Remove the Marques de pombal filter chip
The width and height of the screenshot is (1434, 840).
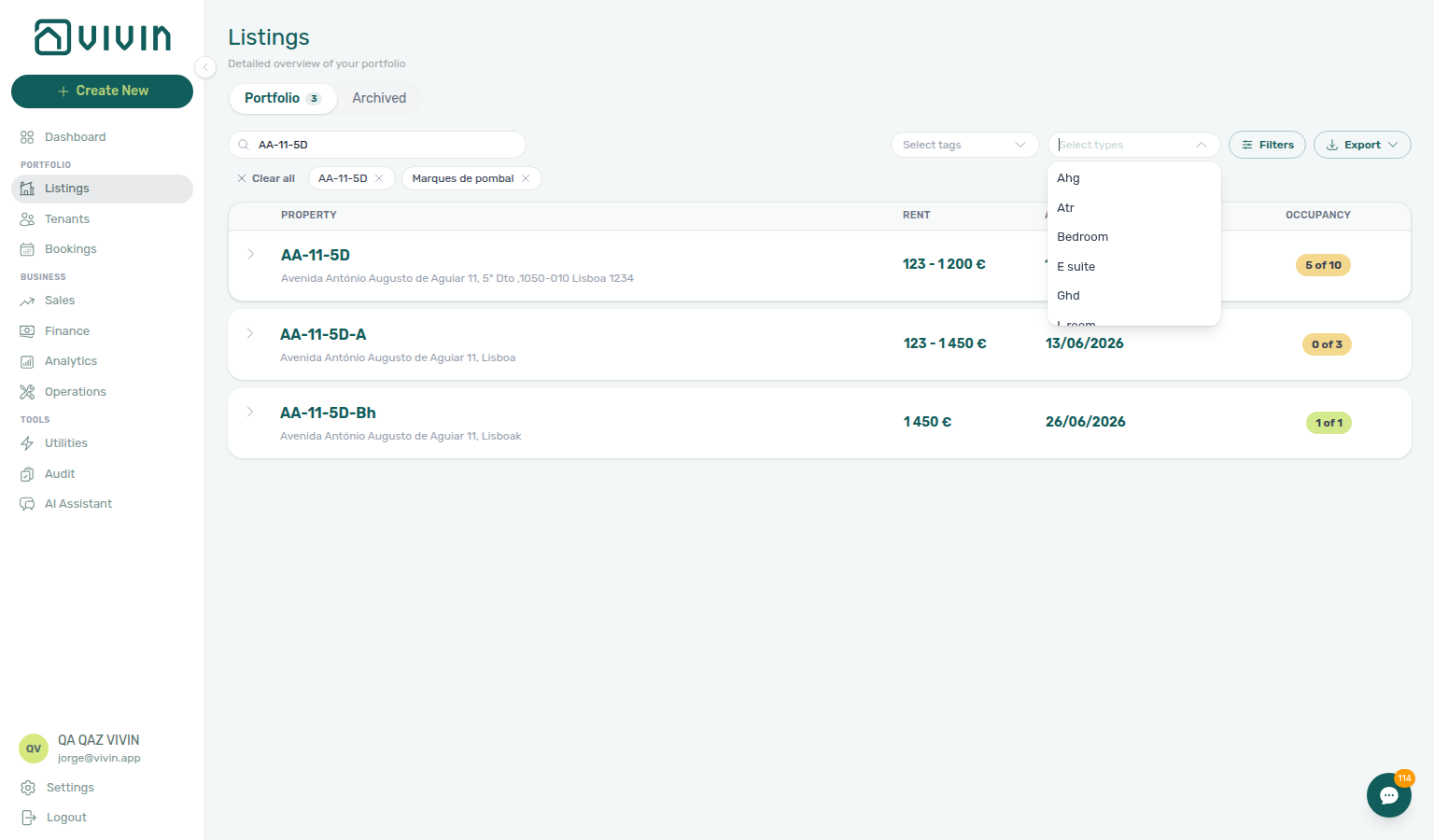pos(526,178)
